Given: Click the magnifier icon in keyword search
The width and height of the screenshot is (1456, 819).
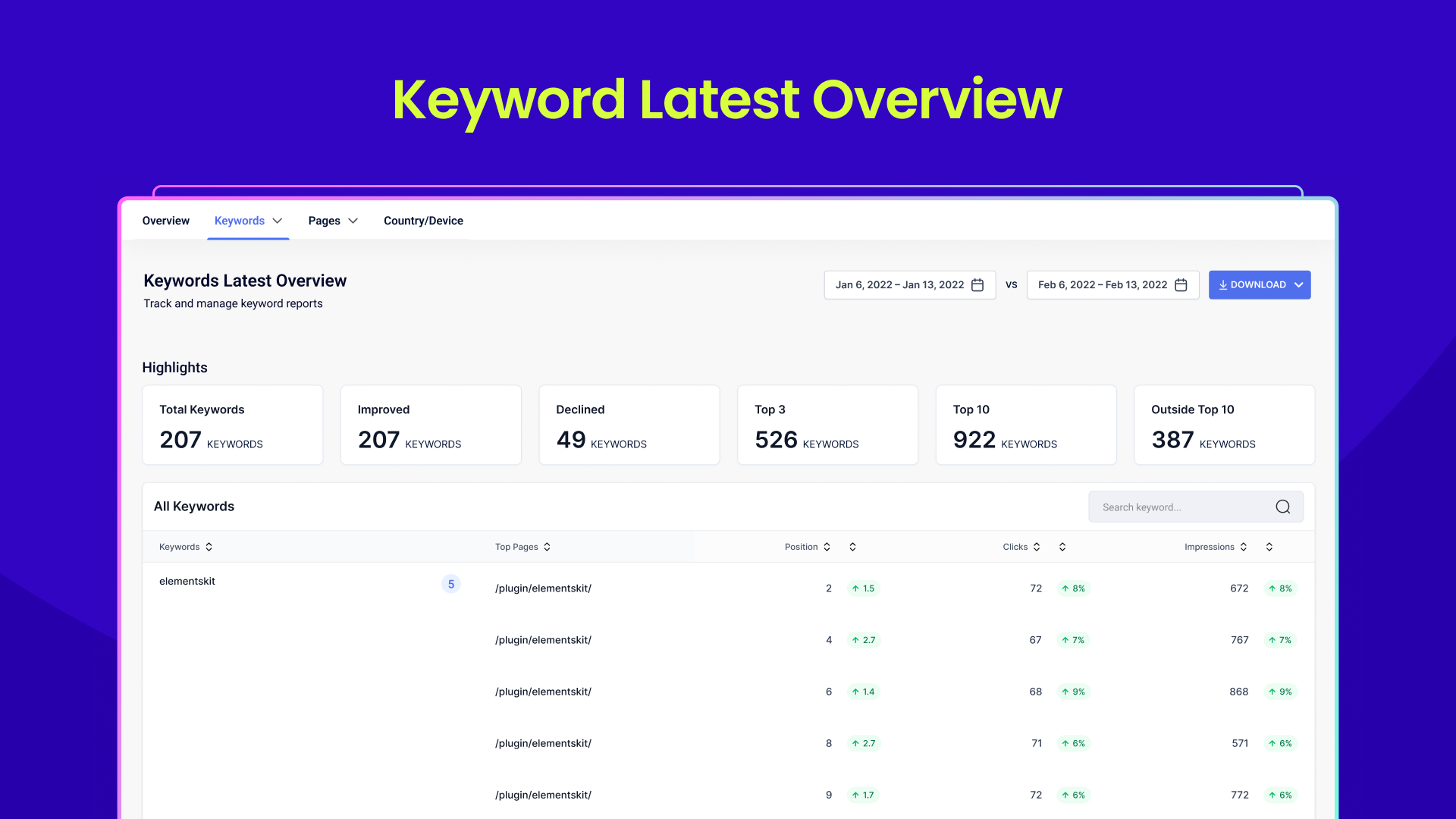Looking at the screenshot, I should pos(1282,507).
